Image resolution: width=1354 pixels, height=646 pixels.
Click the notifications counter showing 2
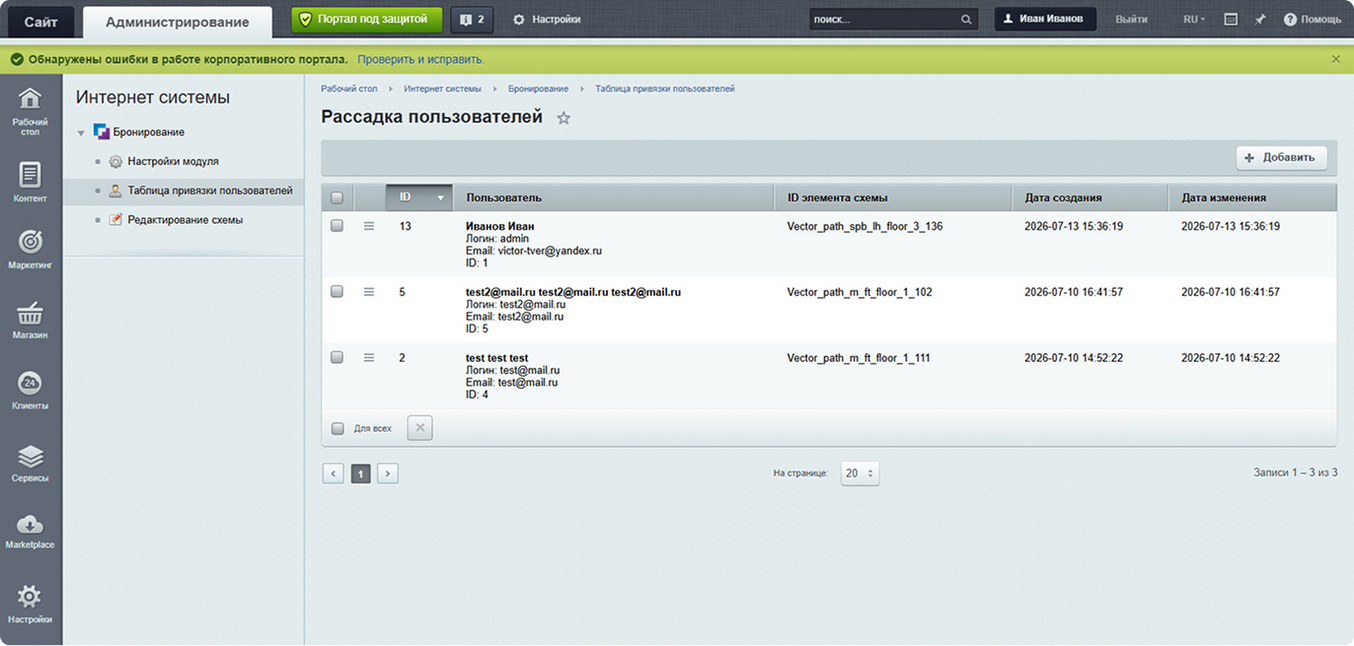pos(472,19)
